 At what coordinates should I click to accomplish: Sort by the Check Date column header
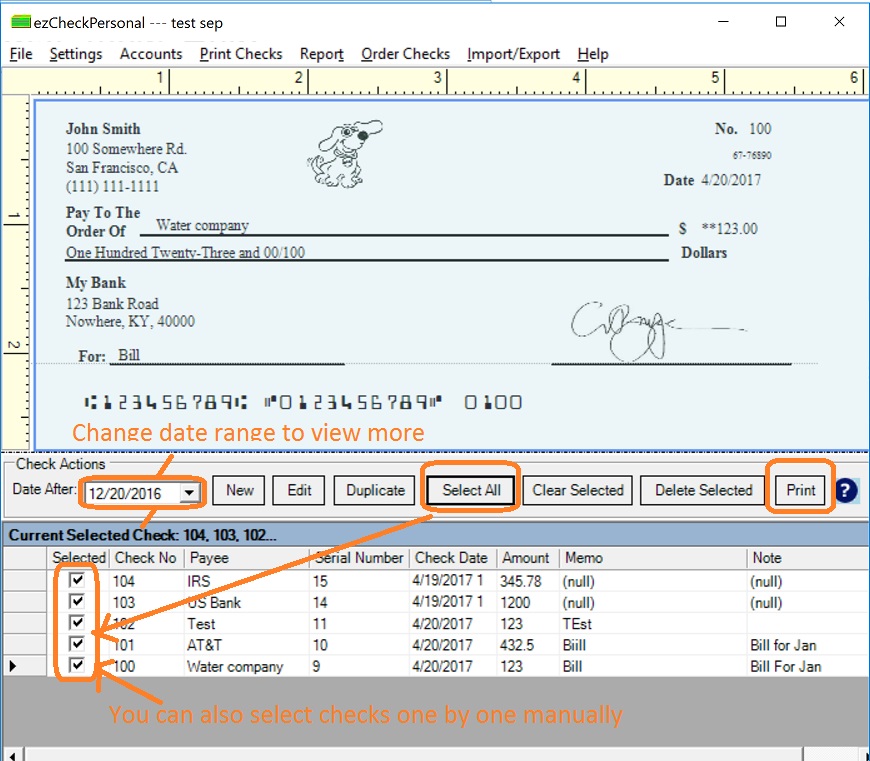pyautogui.click(x=451, y=558)
